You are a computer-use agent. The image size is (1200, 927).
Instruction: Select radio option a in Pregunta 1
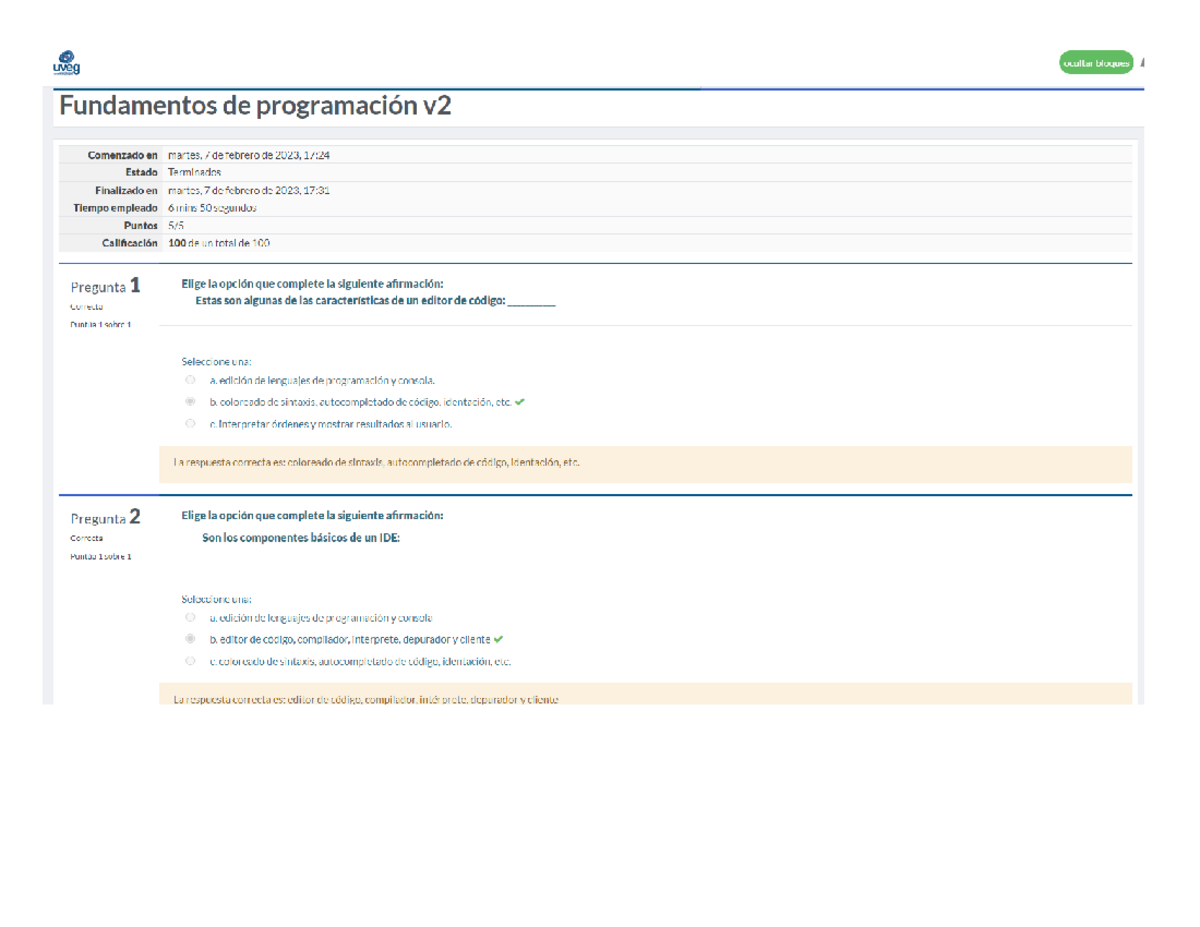pyautogui.click(x=190, y=380)
